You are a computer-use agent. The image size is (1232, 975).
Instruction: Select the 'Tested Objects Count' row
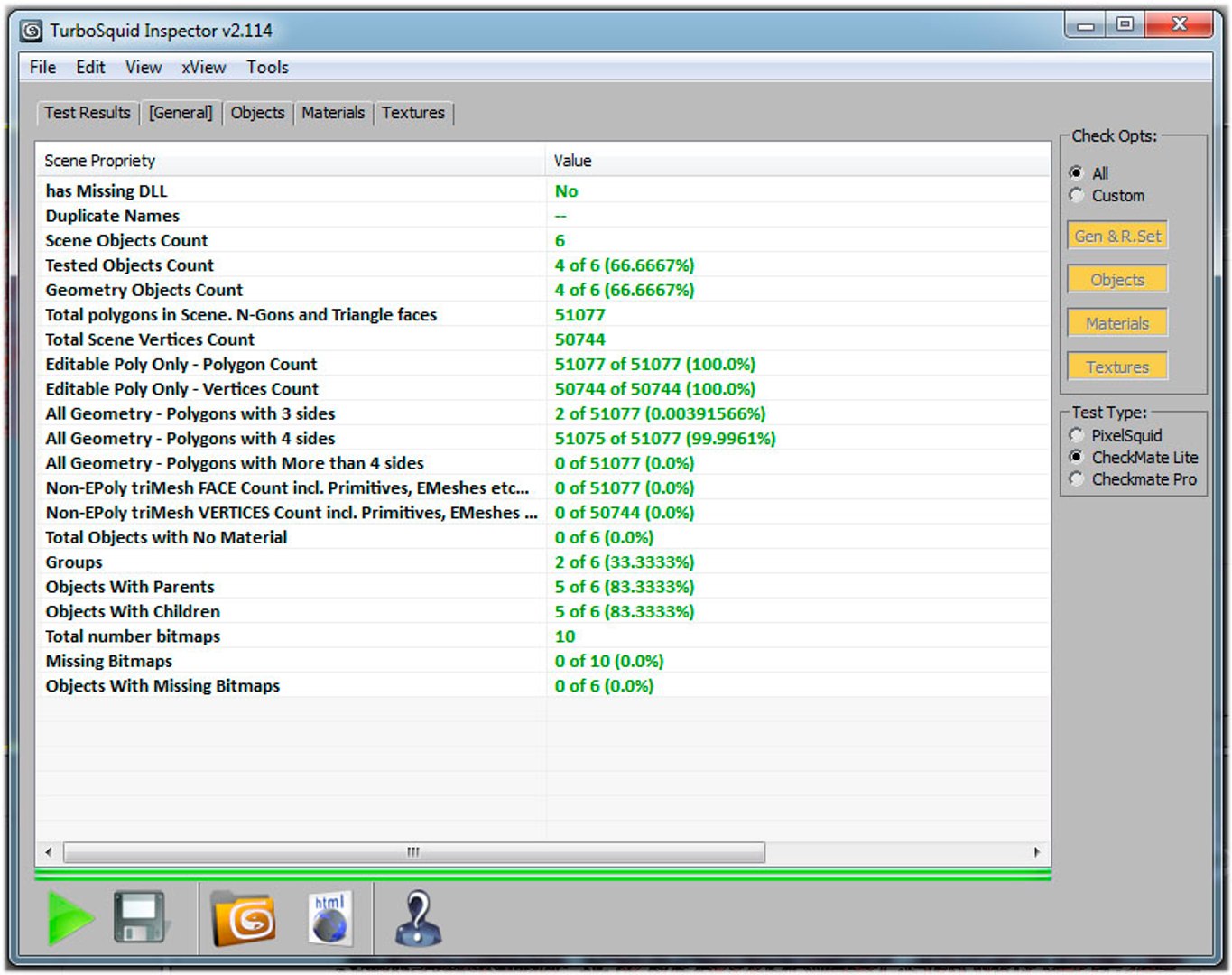543,265
